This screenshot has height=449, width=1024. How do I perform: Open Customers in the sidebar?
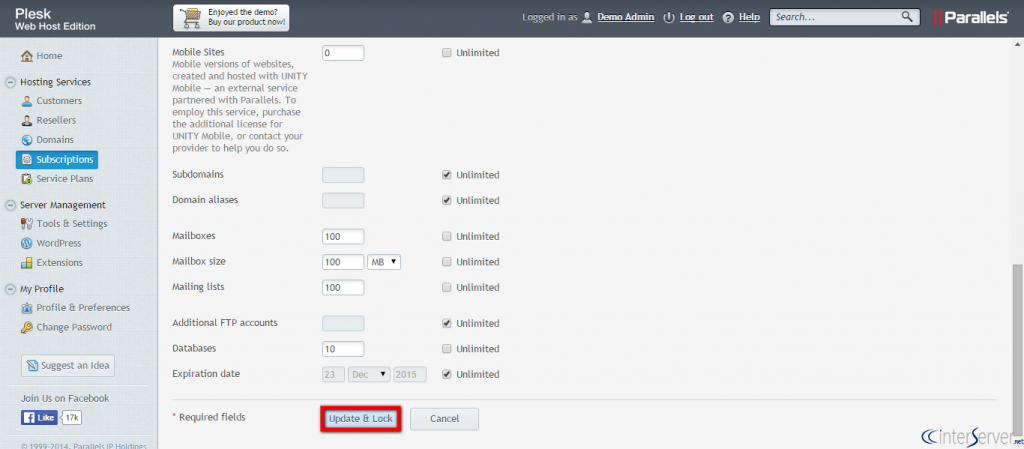pos(59,101)
